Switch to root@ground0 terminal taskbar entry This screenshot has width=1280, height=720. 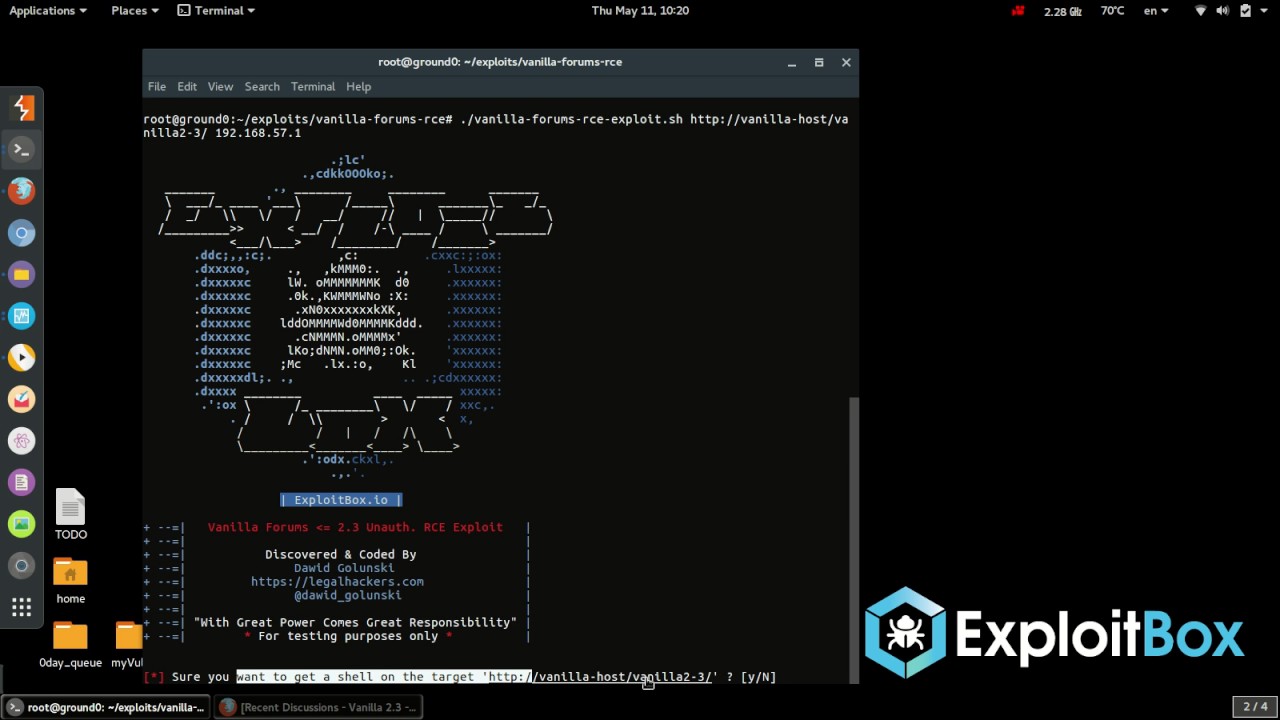click(108, 707)
